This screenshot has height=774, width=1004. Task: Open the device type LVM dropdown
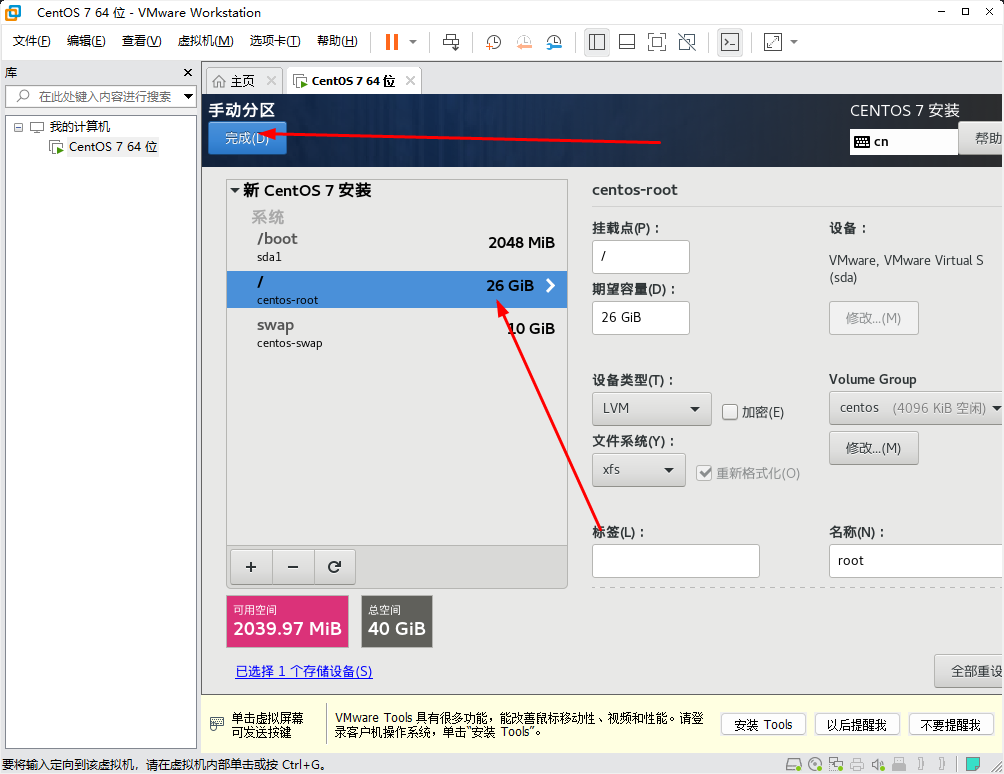click(651, 409)
